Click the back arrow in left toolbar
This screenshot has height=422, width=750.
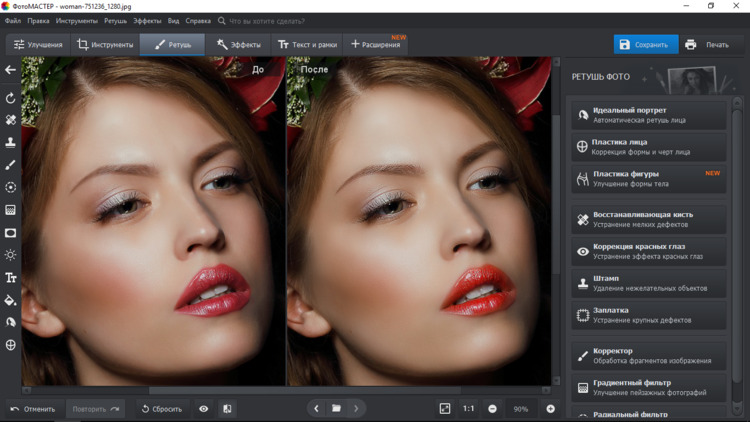click(x=11, y=70)
